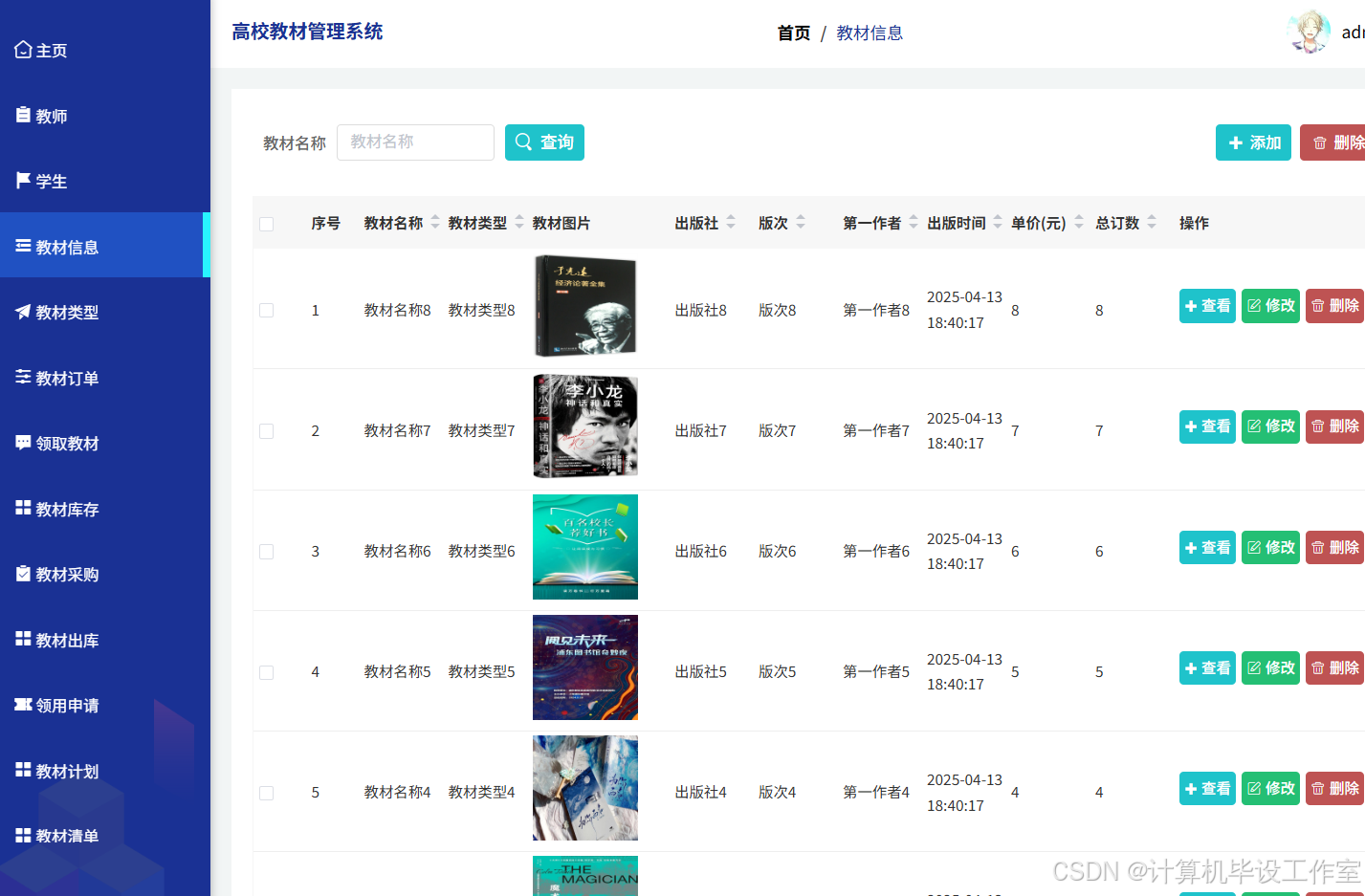Click the home icon beside 主页

(23, 50)
